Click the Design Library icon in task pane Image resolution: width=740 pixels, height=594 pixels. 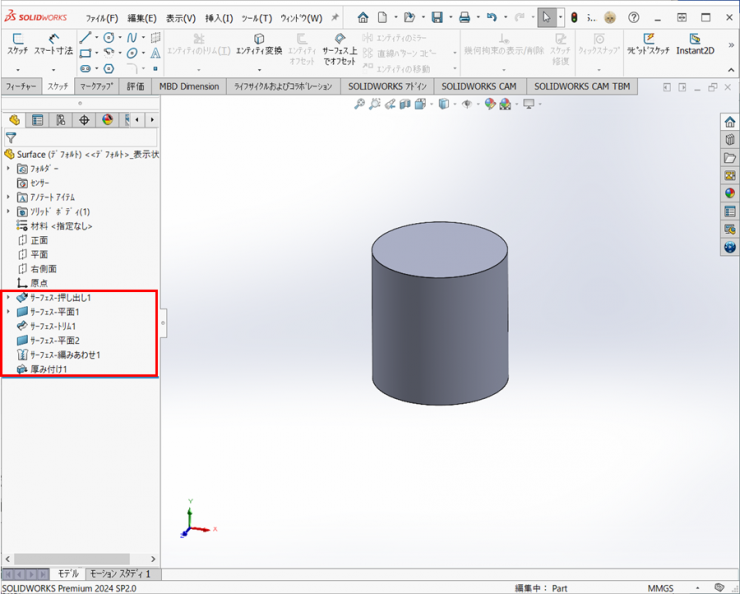[x=730, y=140]
